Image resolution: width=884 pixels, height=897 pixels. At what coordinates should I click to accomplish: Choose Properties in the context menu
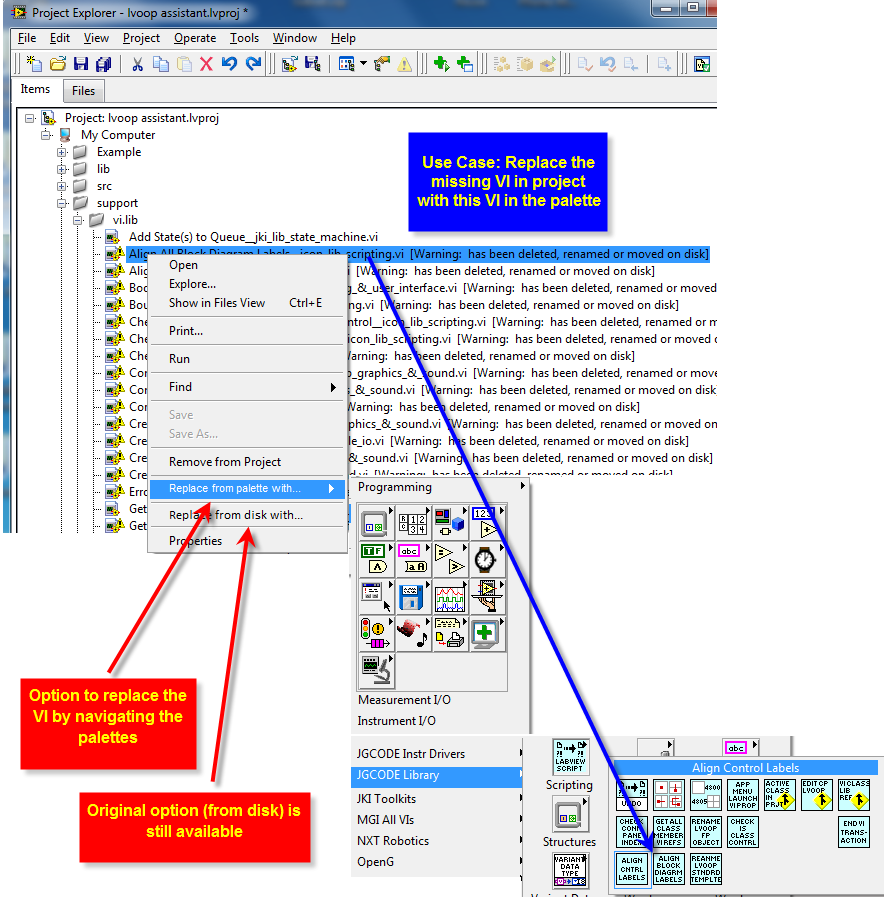click(247, 541)
